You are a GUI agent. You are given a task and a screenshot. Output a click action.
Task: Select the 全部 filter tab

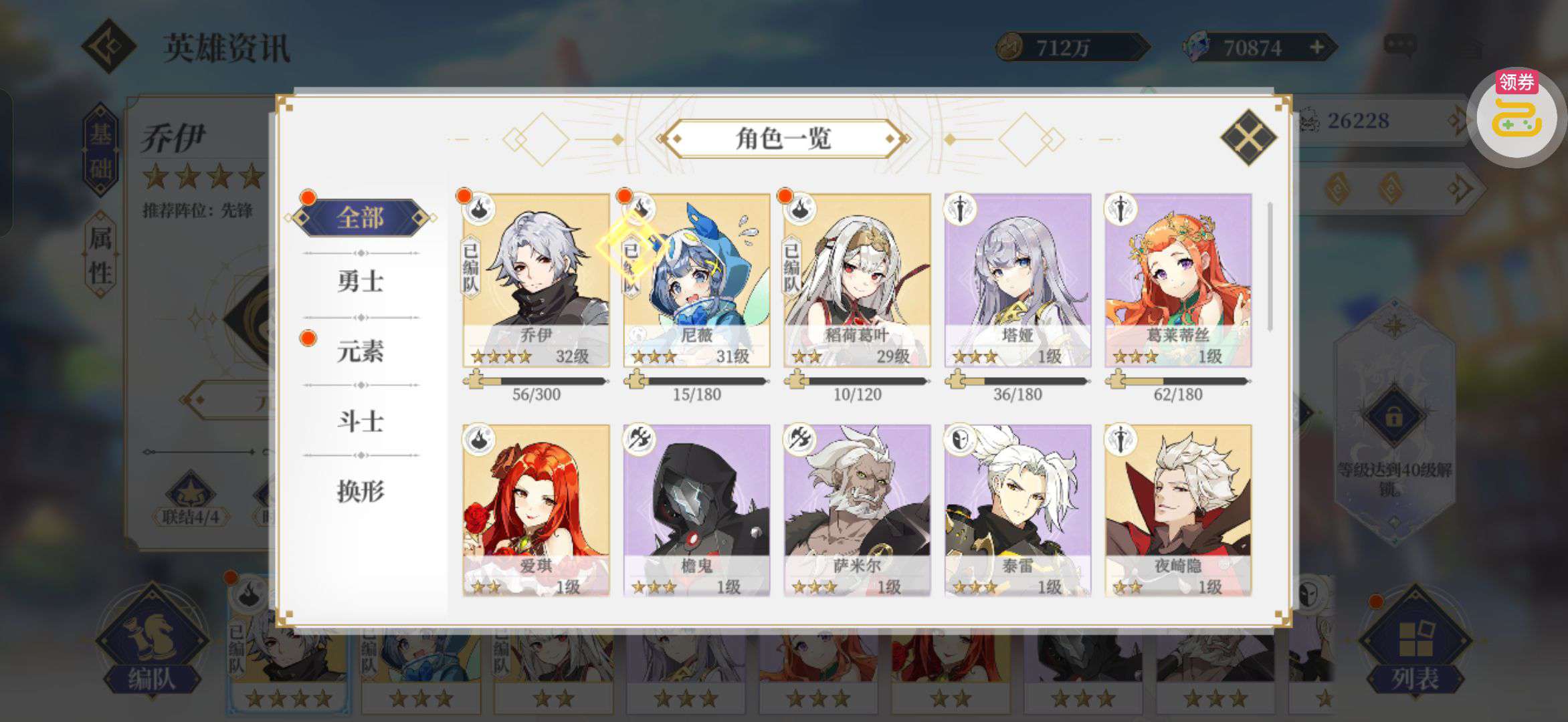[361, 217]
